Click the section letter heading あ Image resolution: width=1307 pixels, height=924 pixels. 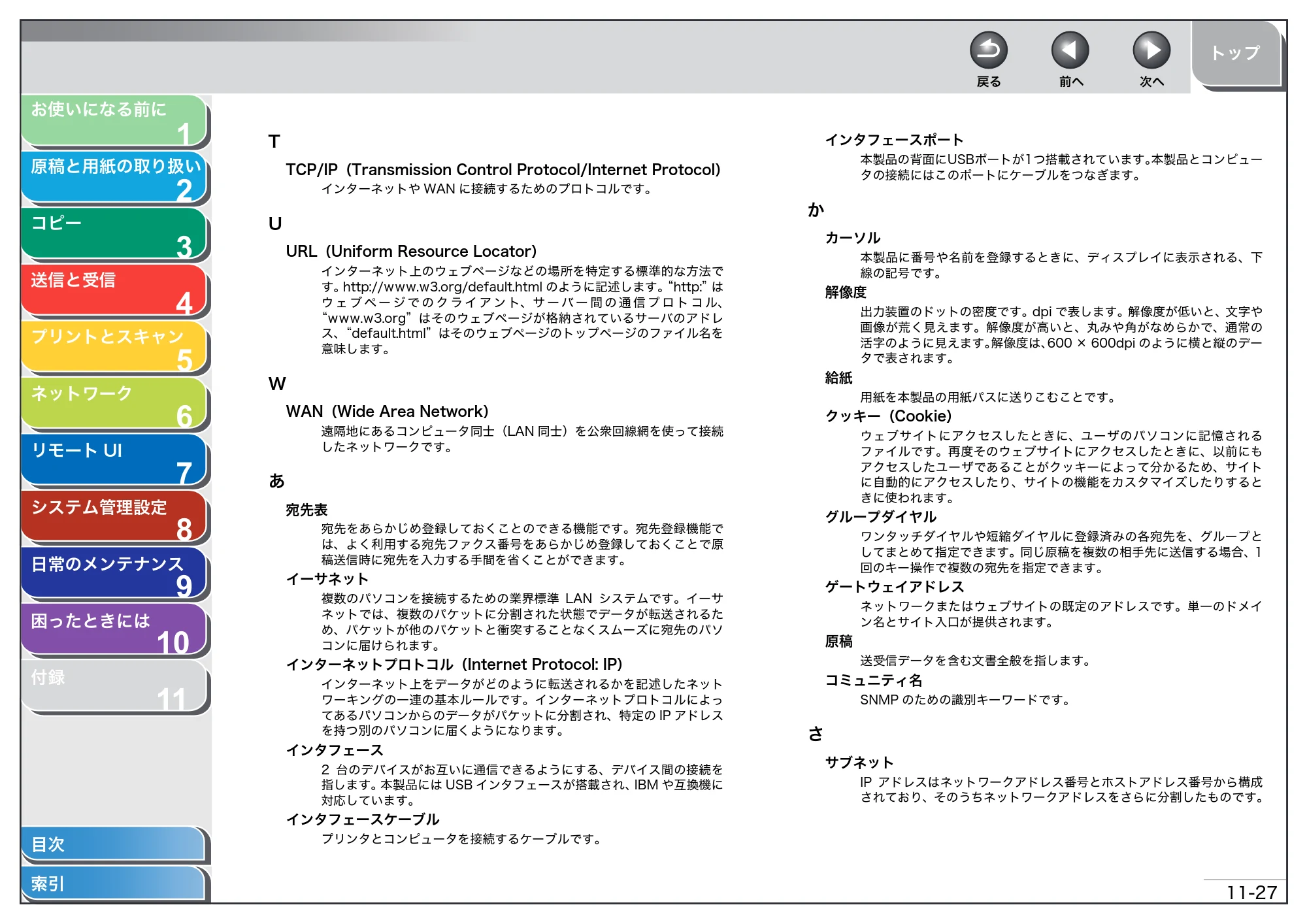pyautogui.click(x=276, y=481)
